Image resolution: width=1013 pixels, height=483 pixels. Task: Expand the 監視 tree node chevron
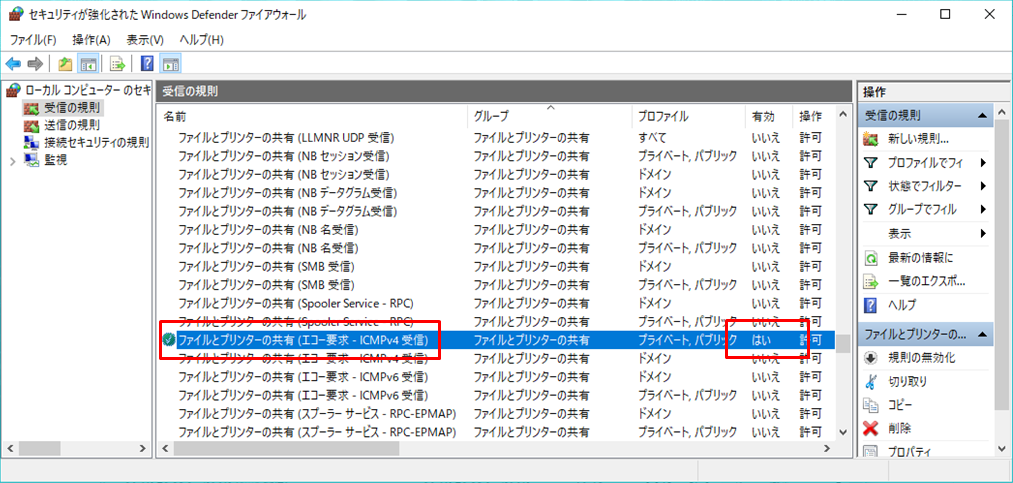click(12, 160)
